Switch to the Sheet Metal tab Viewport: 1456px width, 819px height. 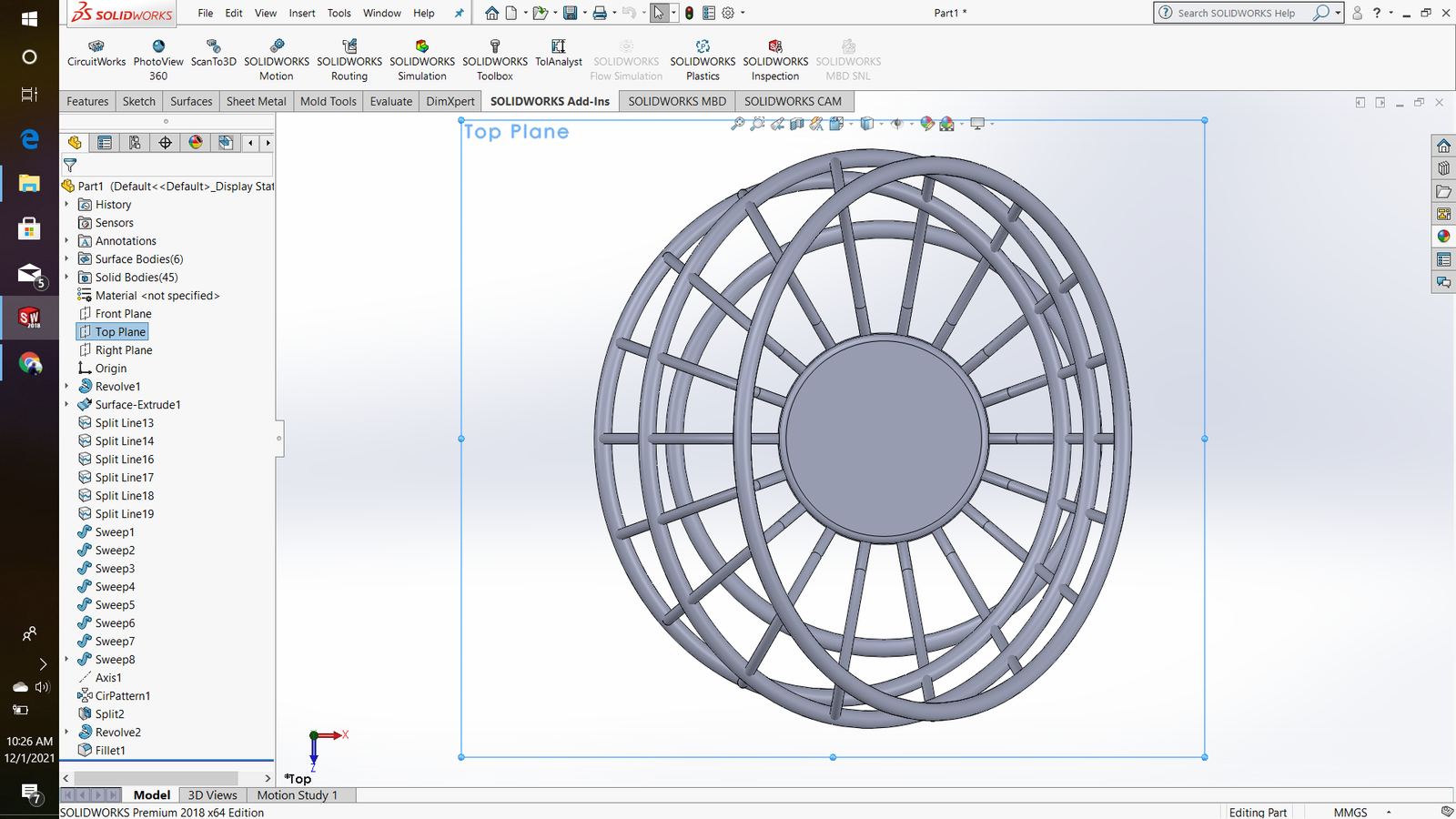pos(256,101)
